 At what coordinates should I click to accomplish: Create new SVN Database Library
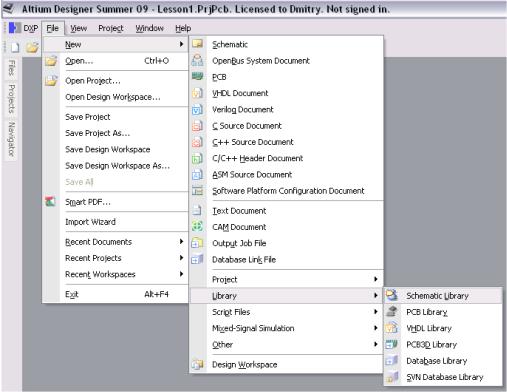point(443,377)
